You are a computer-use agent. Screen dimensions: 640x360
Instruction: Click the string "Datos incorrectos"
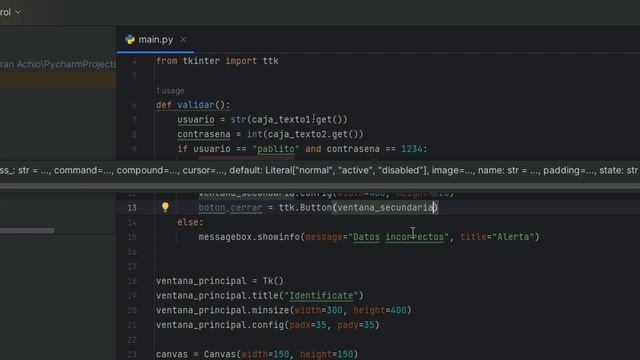(398, 237)
